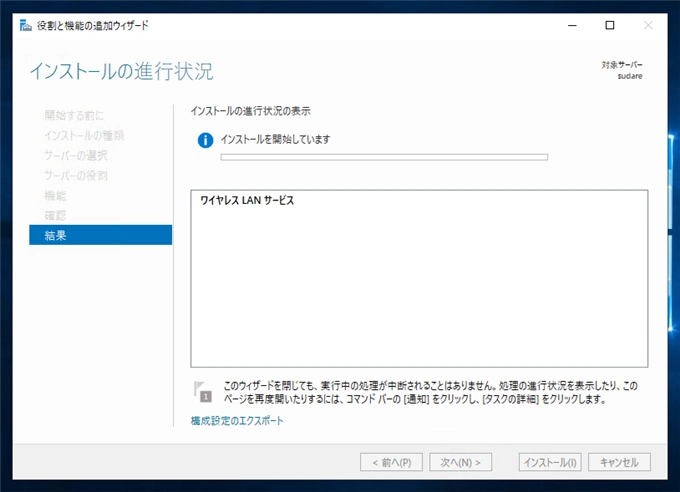Click the wizard app icon in title bar
680x492 pixels.
tap(26, 26)
